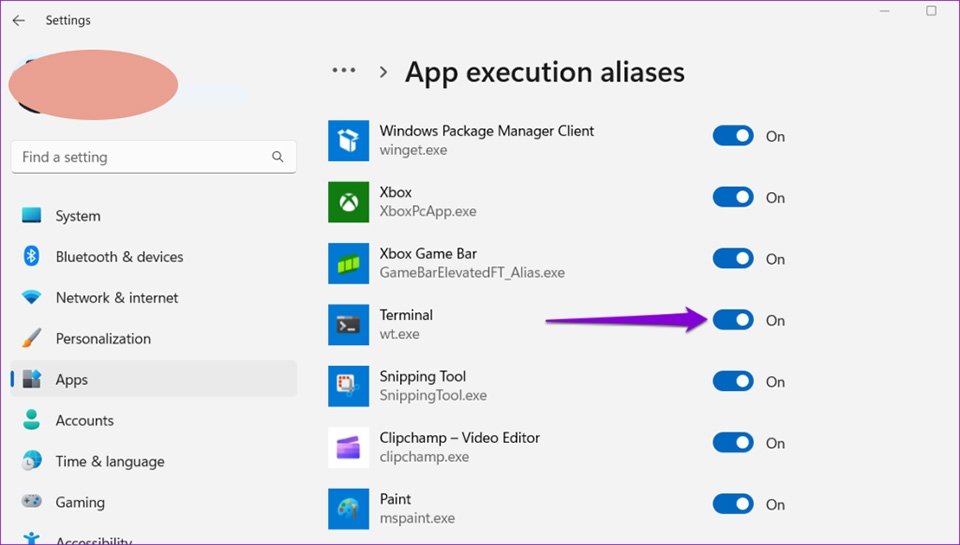Click the mspaint.exe text
Viewport: 960px width, 545px height.
(417, 518)
